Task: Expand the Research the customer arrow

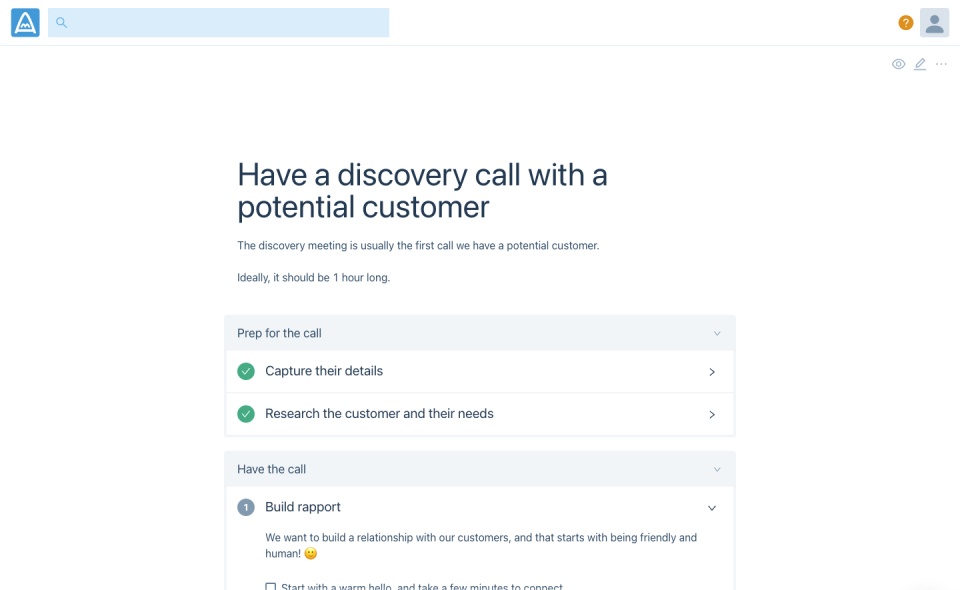Action: (x=712, y=414)
